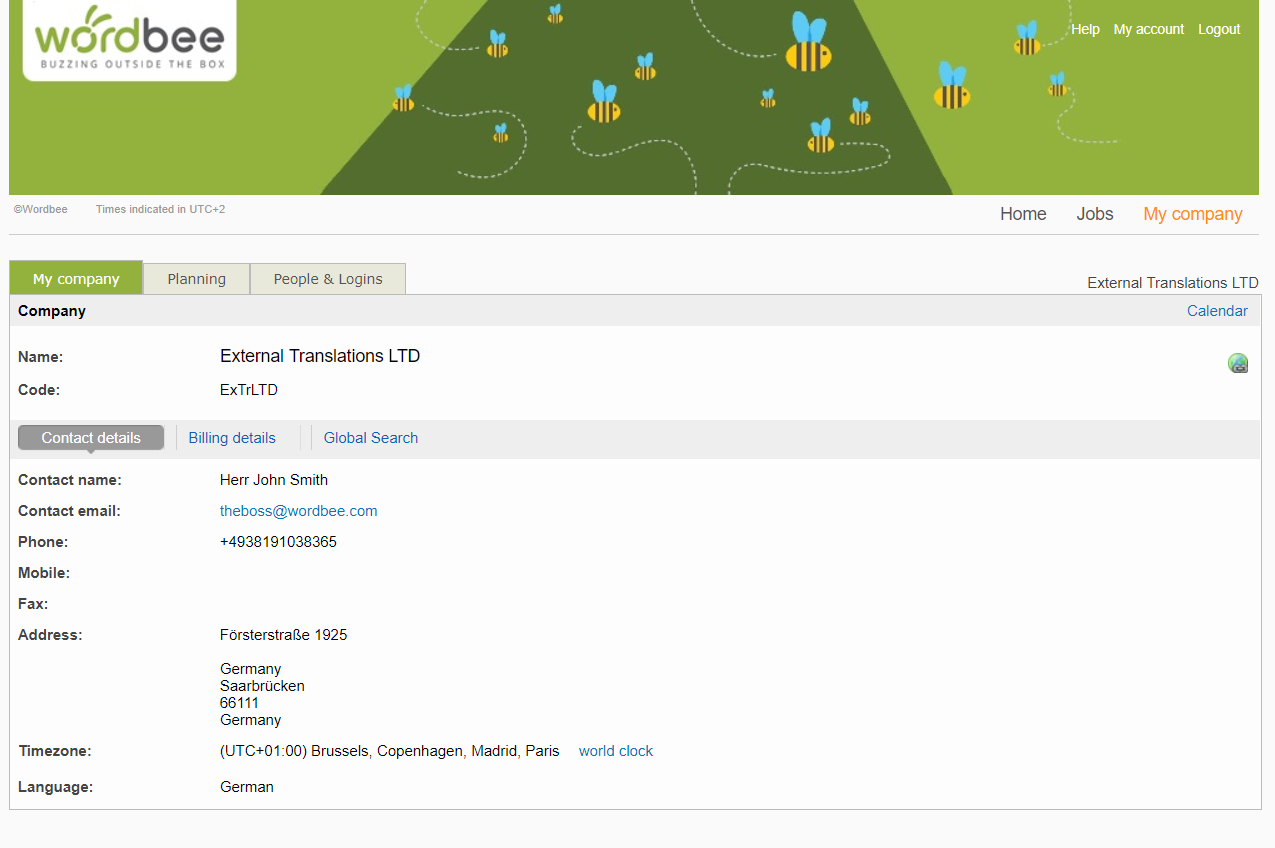Navigate to Home
The image size is (1275, 848).
(1023, 214)
